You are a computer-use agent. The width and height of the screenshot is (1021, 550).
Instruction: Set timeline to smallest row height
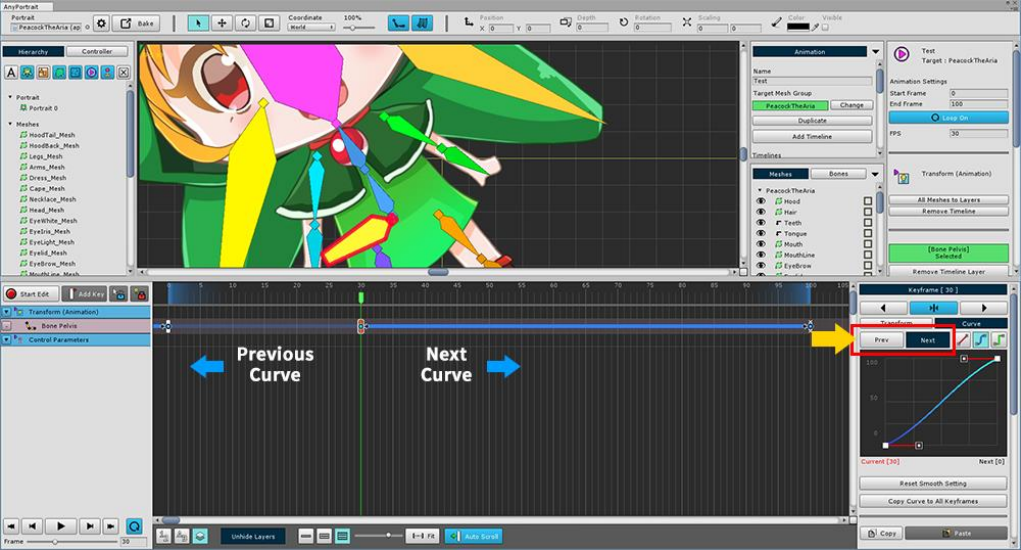306,536
